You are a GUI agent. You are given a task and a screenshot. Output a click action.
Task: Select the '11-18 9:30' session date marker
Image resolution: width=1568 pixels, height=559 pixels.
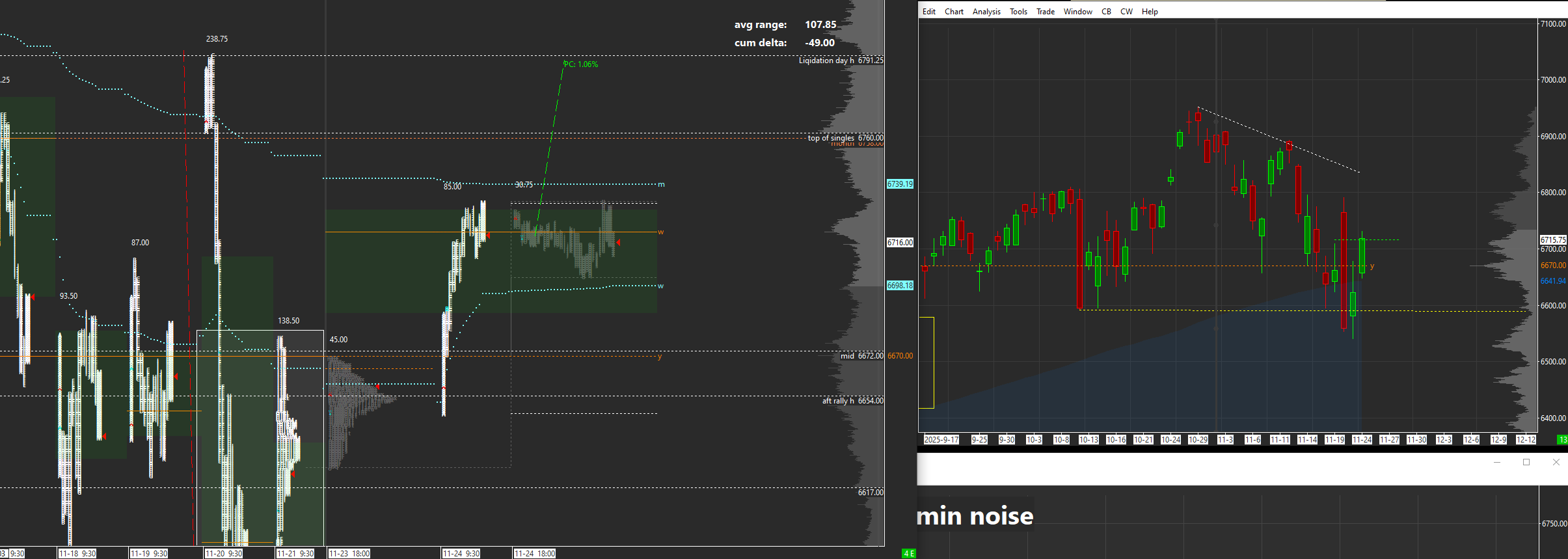pos(77,554)
